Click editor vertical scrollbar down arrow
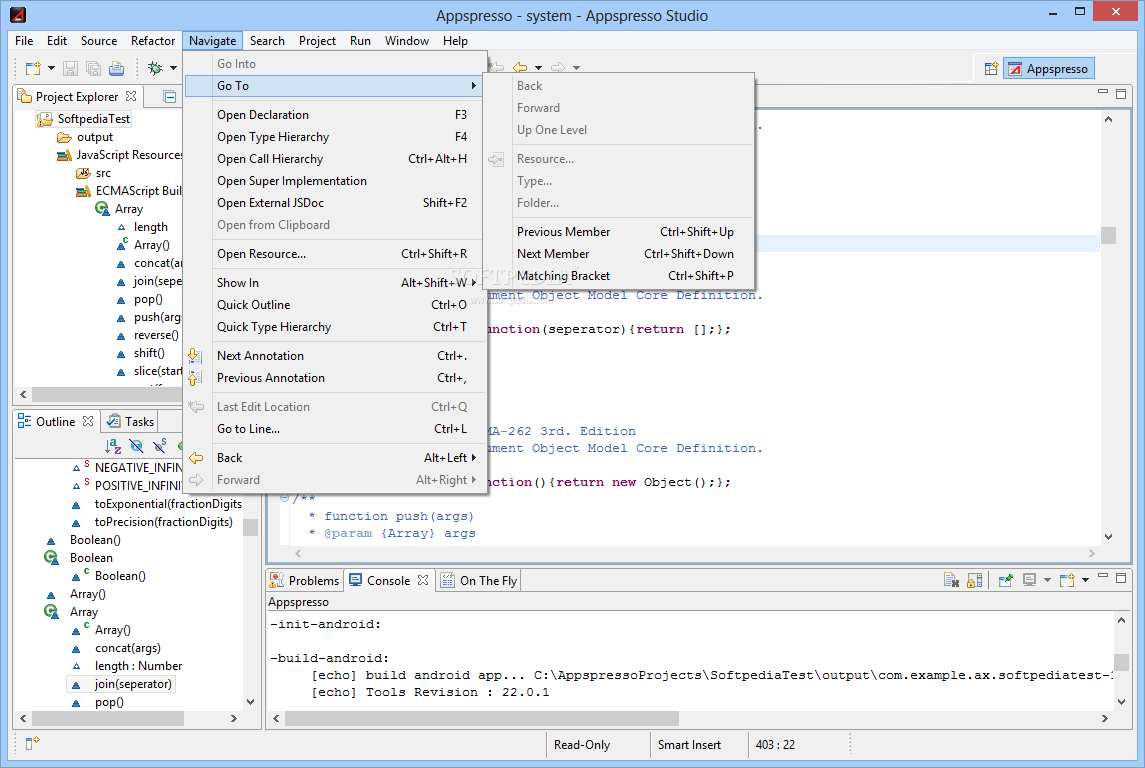The width and height of the screenshot is (1145, 768). point(1108,537)
